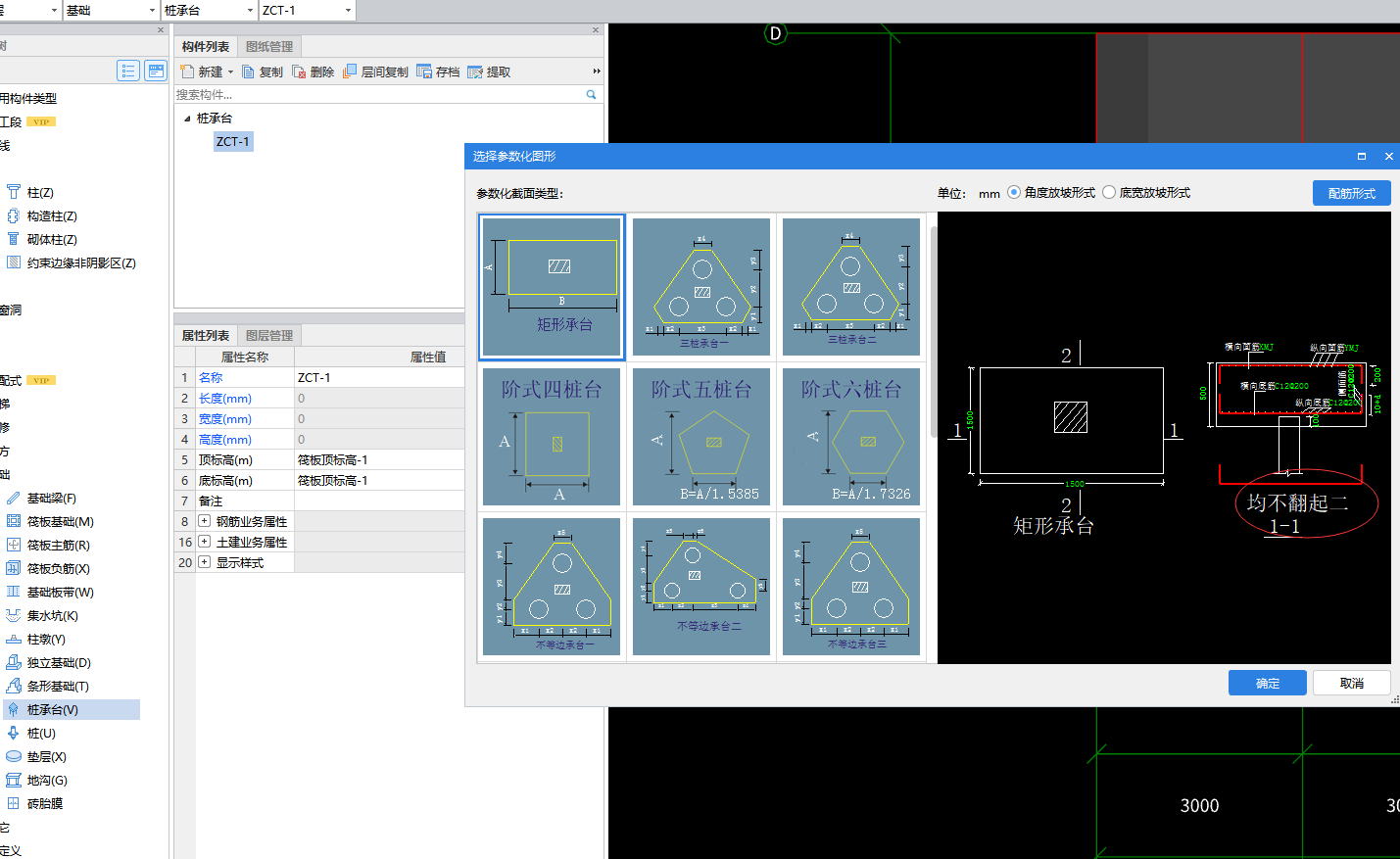Switch to 构件列表 tab
This screenshot has width=1400, height=859.
tap(206, 47)
